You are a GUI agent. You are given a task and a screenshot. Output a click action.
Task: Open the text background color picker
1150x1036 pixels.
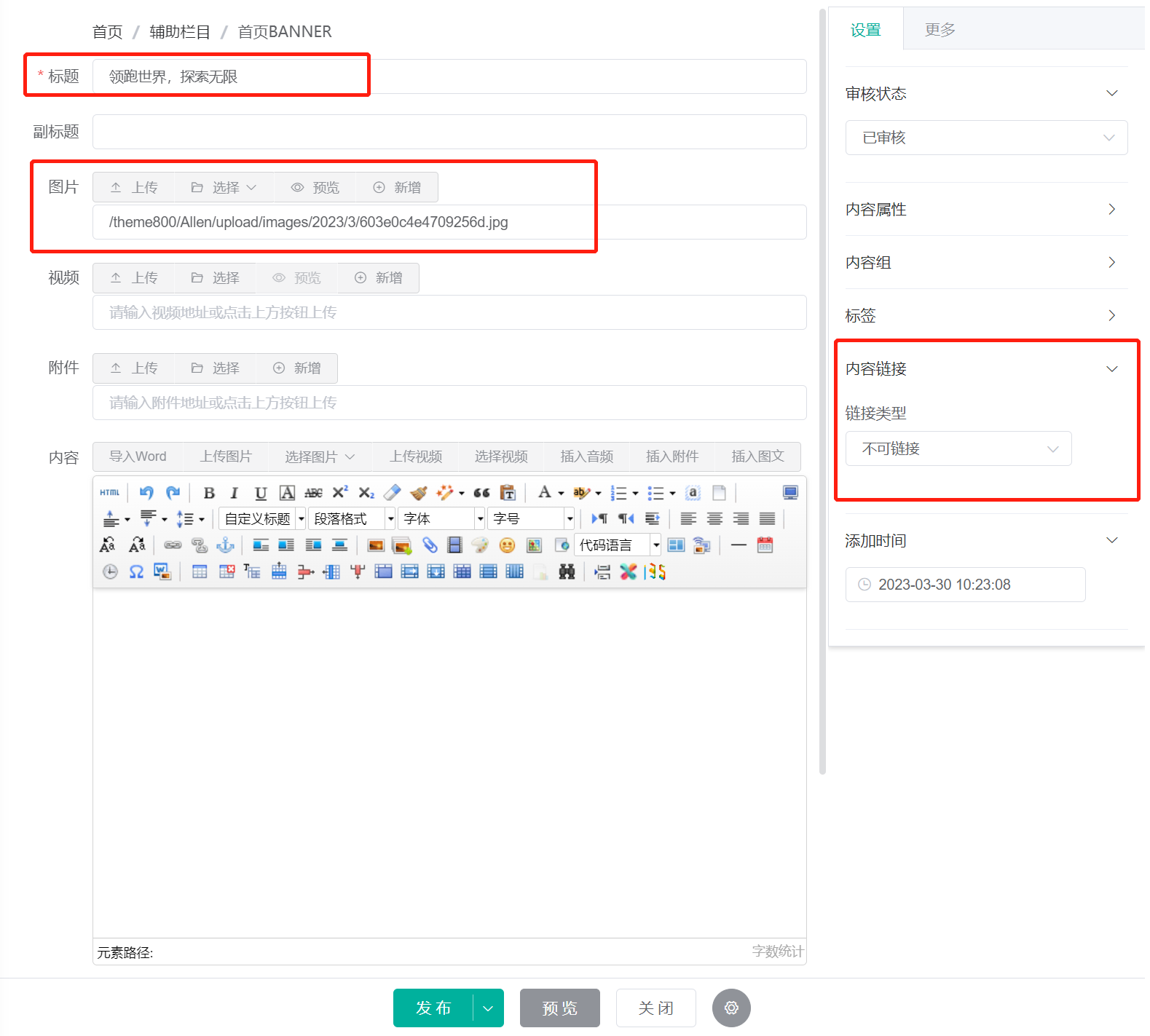(581, 493)
